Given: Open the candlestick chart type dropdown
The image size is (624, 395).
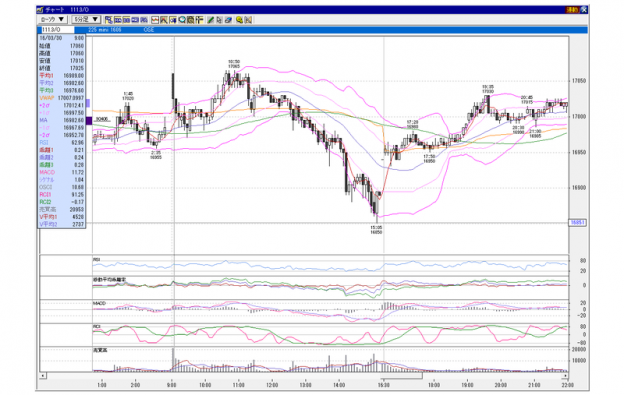Looking at the screenshot, I should [x=53, y=19].
